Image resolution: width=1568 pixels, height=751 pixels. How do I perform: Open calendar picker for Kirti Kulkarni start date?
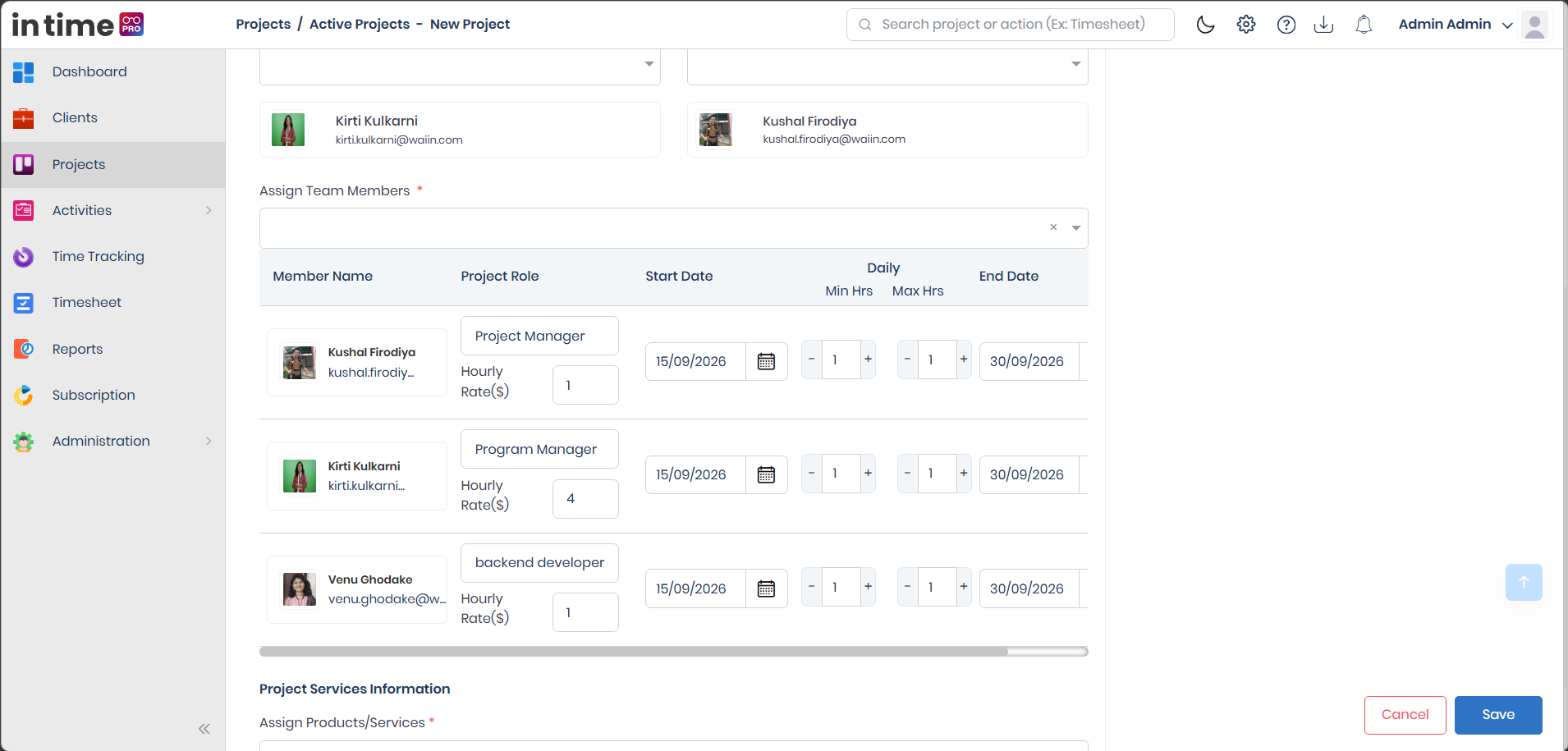[x=766, y=474]
